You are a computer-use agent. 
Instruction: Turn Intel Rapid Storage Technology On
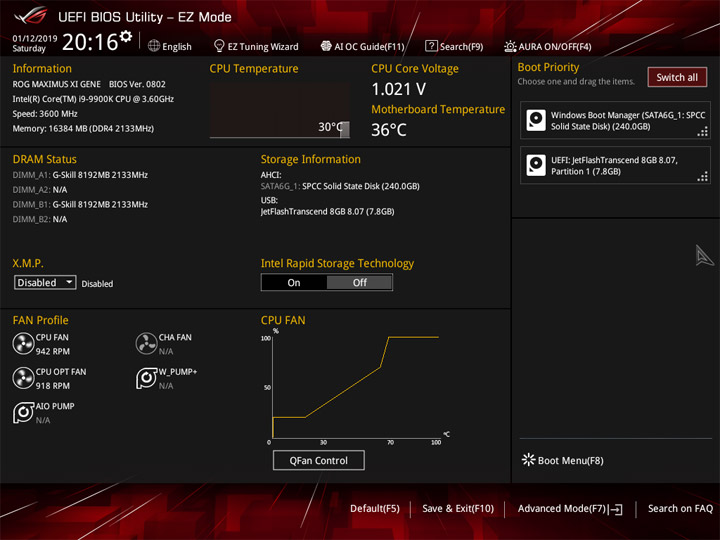(x=294, y=282)
